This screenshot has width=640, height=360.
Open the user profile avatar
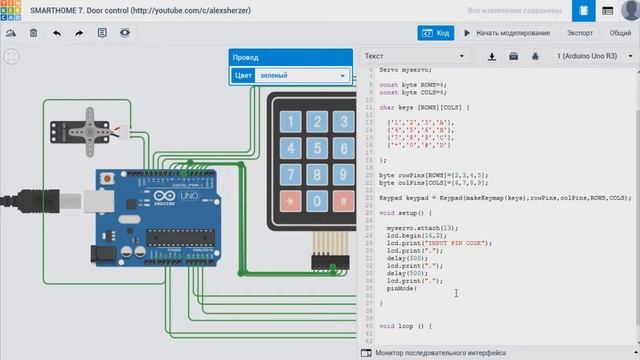point(630,10)
